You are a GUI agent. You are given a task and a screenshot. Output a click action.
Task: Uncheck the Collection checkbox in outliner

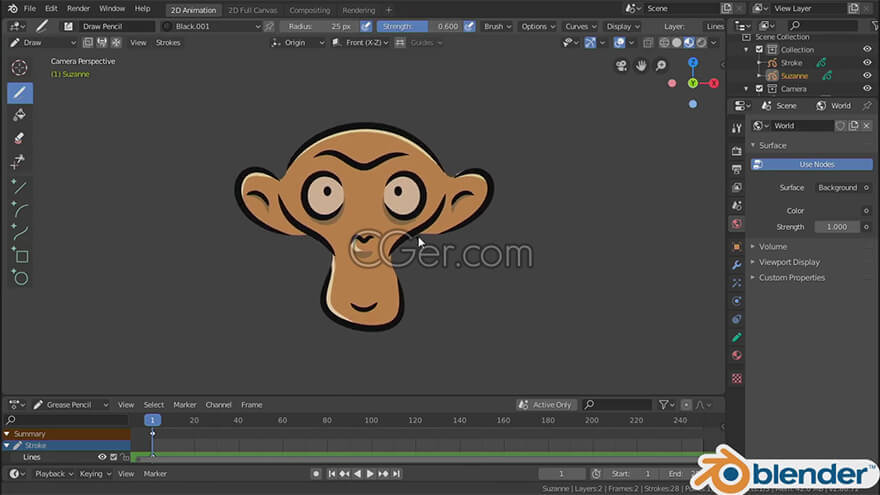[759, 49]
